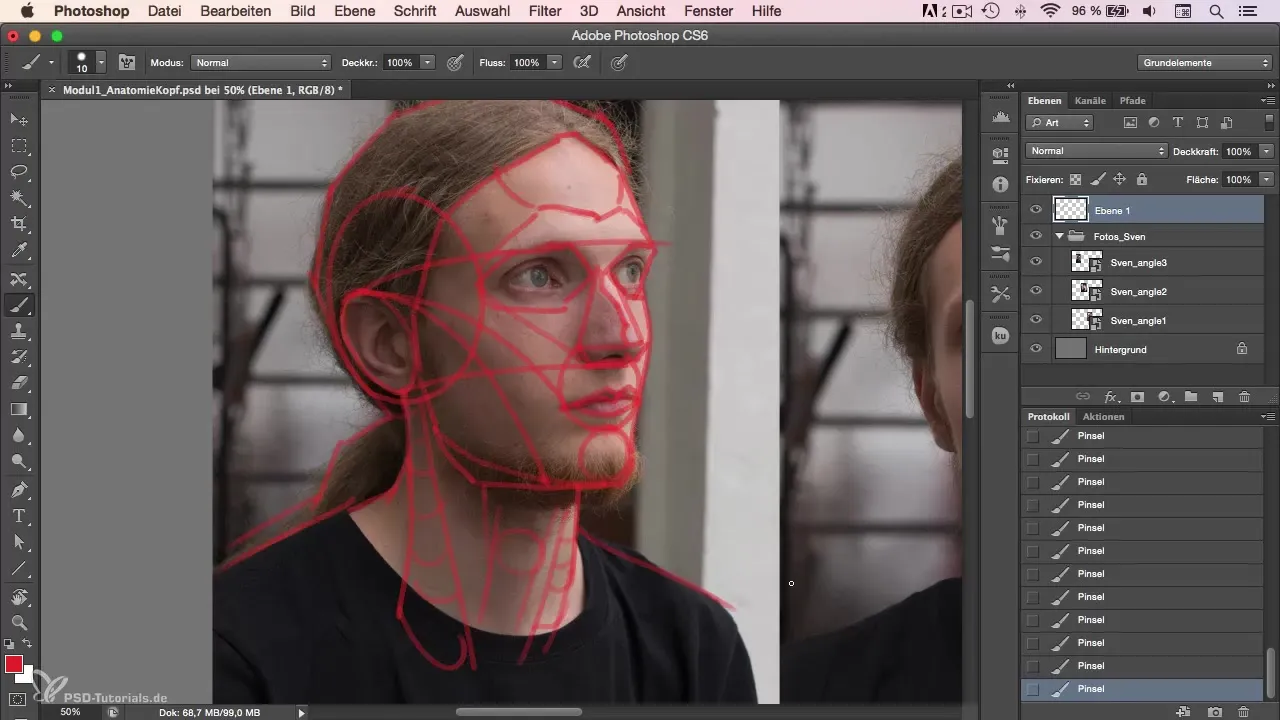Select the Blur tool
The width and height of the screenshot is (1280, 720).
click(18, 435)
